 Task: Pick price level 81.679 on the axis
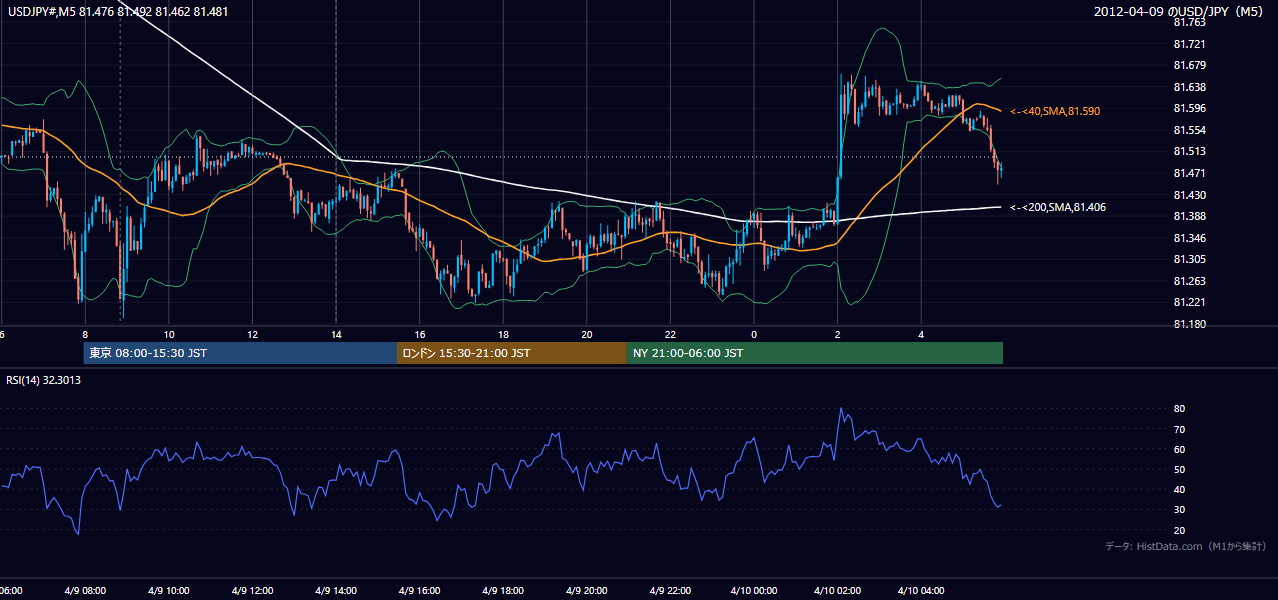(x=1189, y=65)
